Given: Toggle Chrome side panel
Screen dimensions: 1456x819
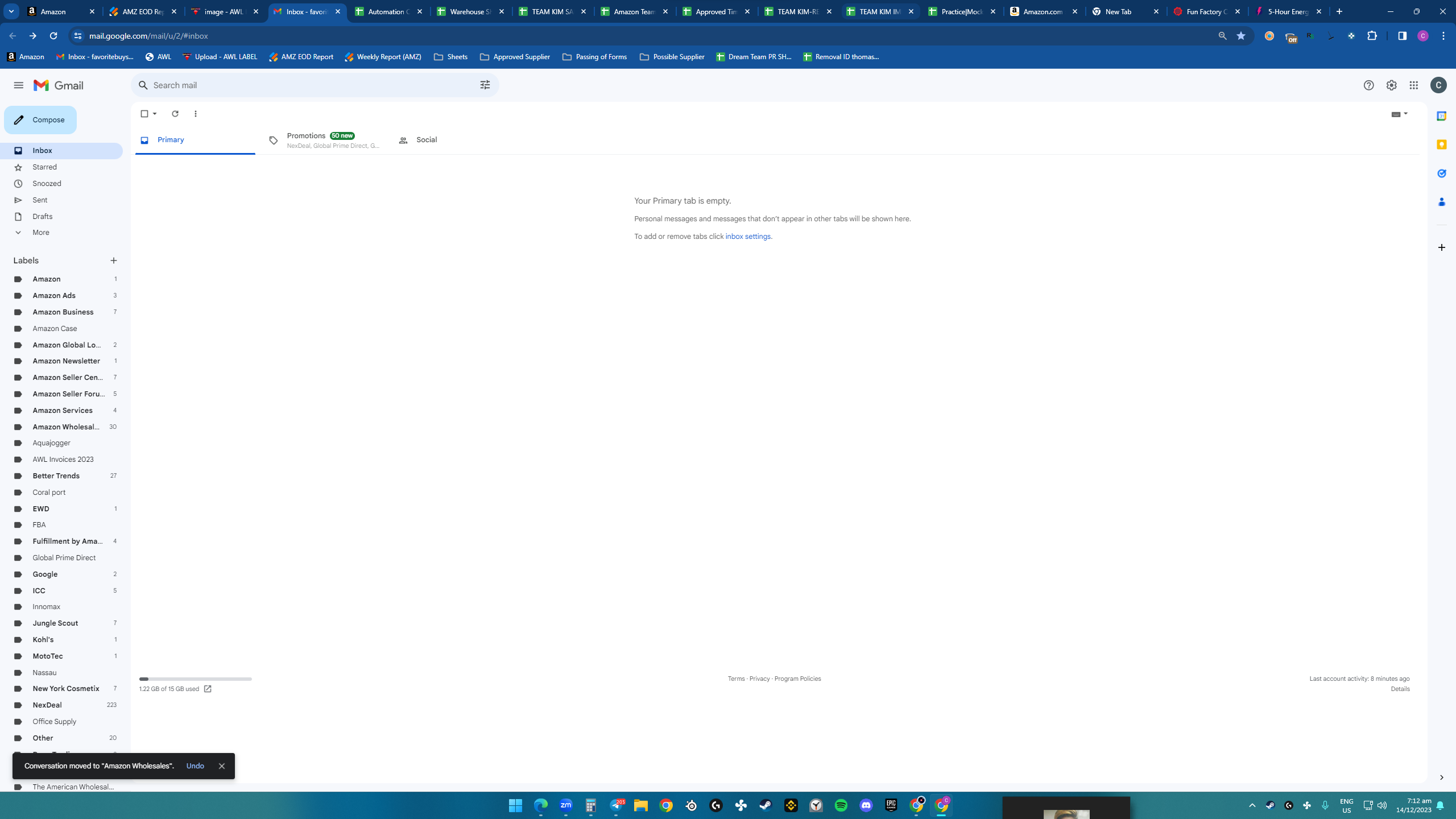Looking at the screenshot, I should [1402, 36].
